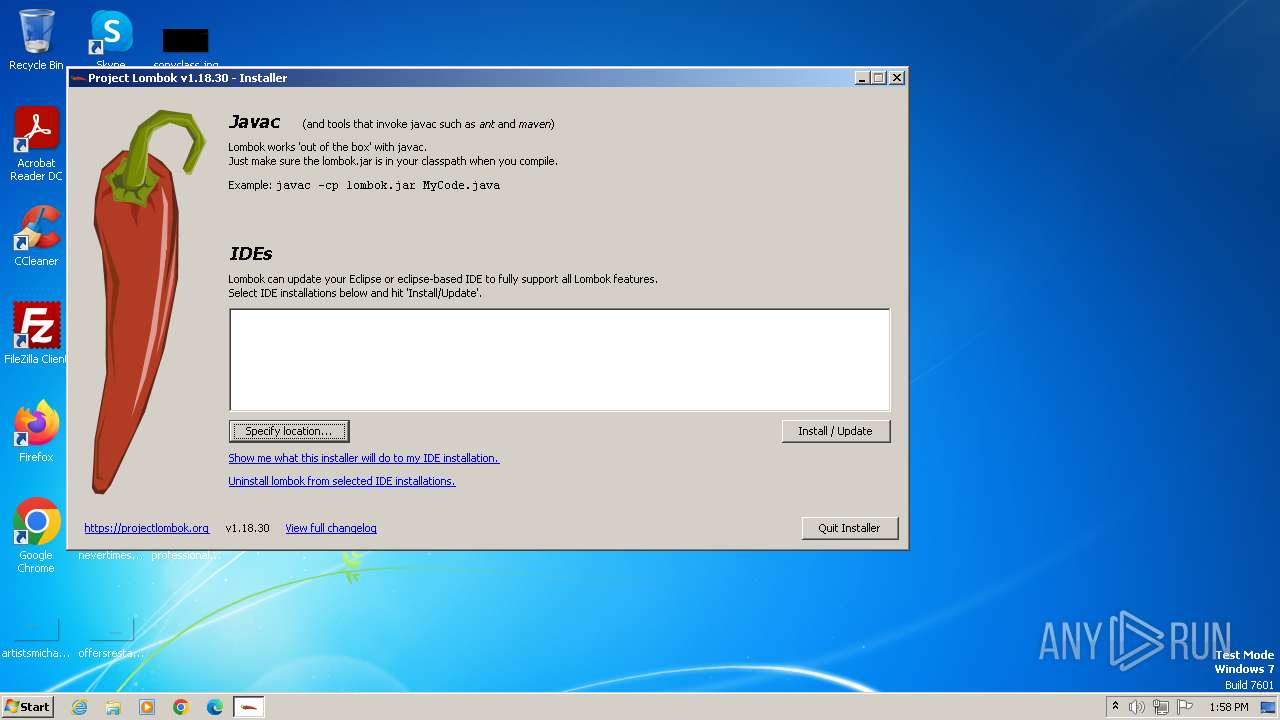The width and height of the screenshot is (1280, 720).
Task: Click the v1.18.30 version label
Action: tap(247, 528)
